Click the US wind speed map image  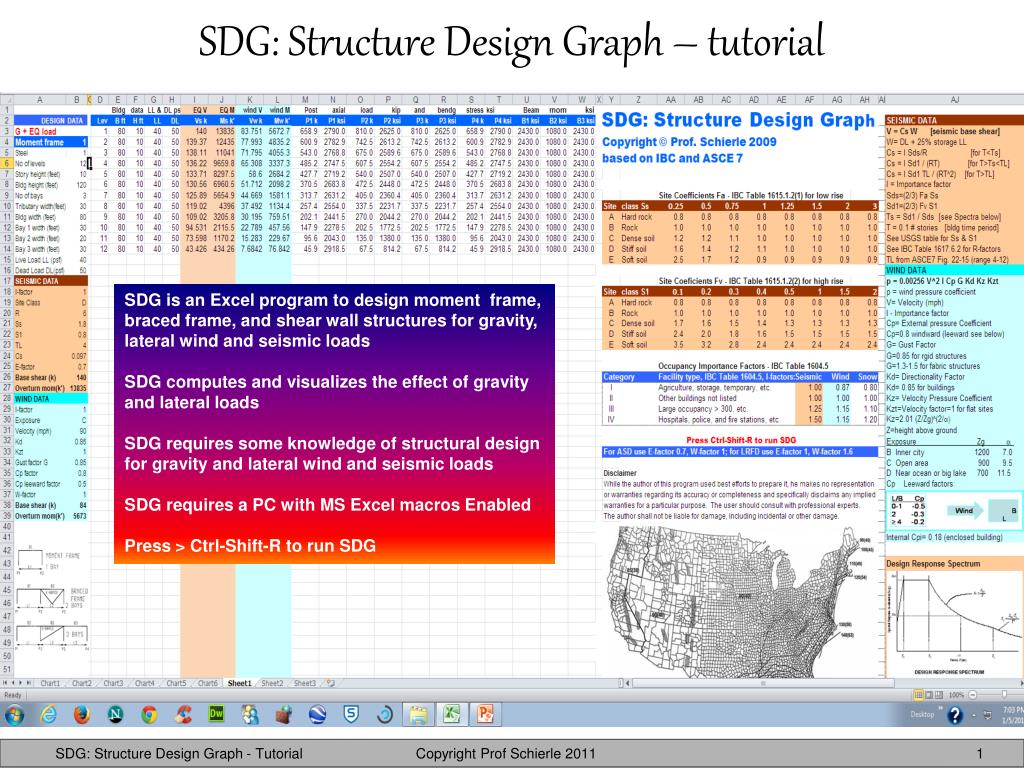(x=741, y=602)
